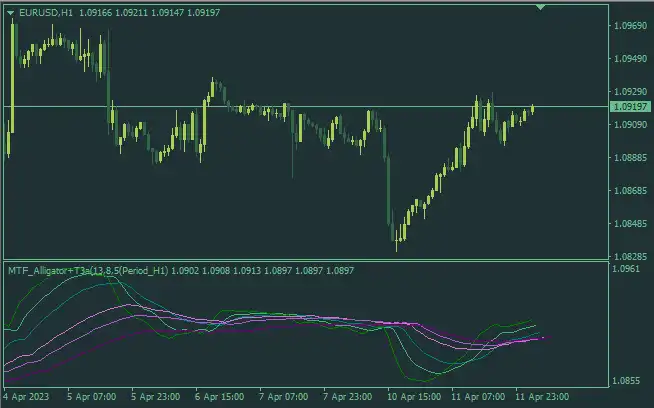This screenshot has height=408, width=654.
Task: Click the 1.09490 price scale label
Action: (630, 59)
